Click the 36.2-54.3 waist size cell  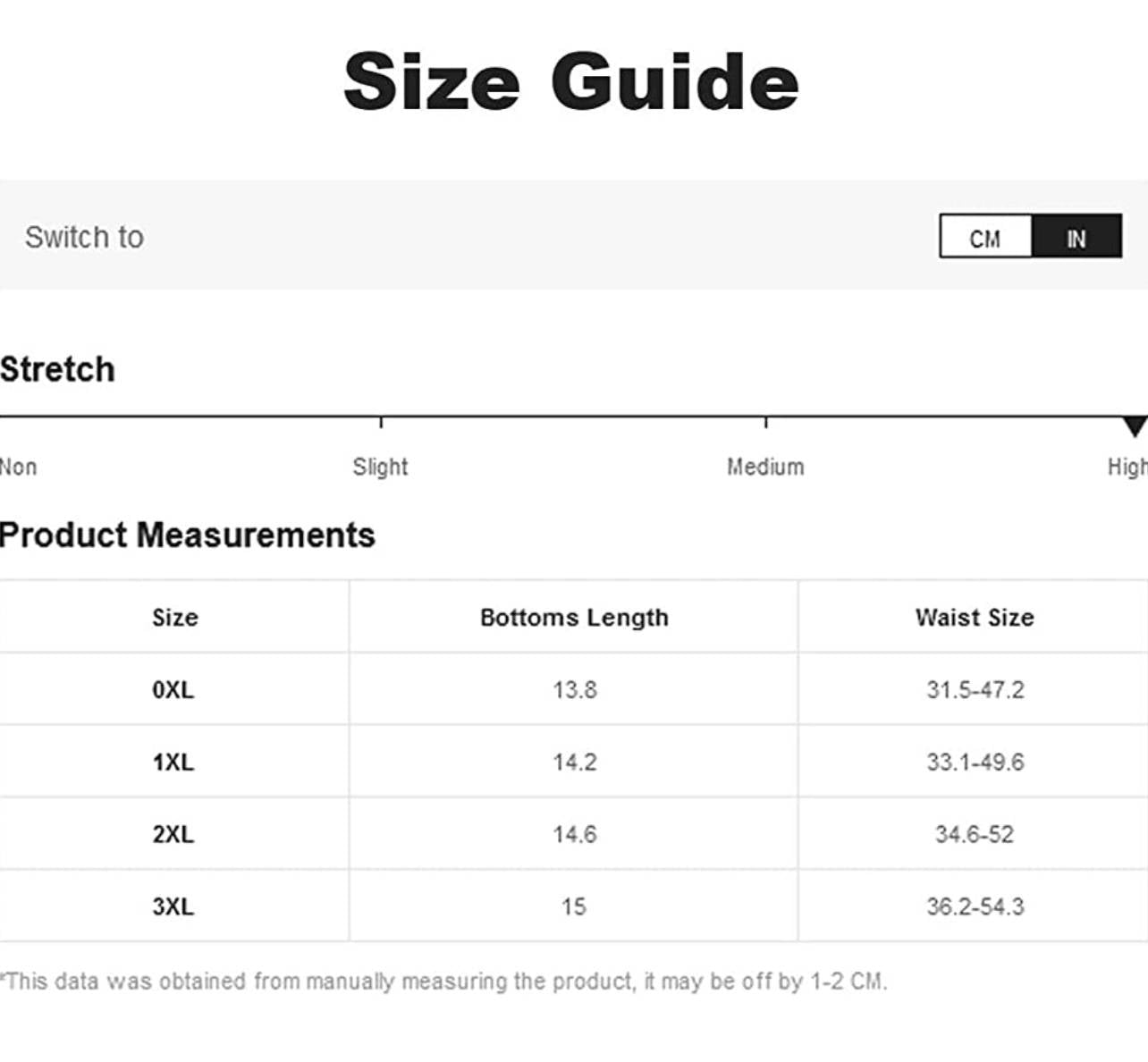(x=975, y=906)
